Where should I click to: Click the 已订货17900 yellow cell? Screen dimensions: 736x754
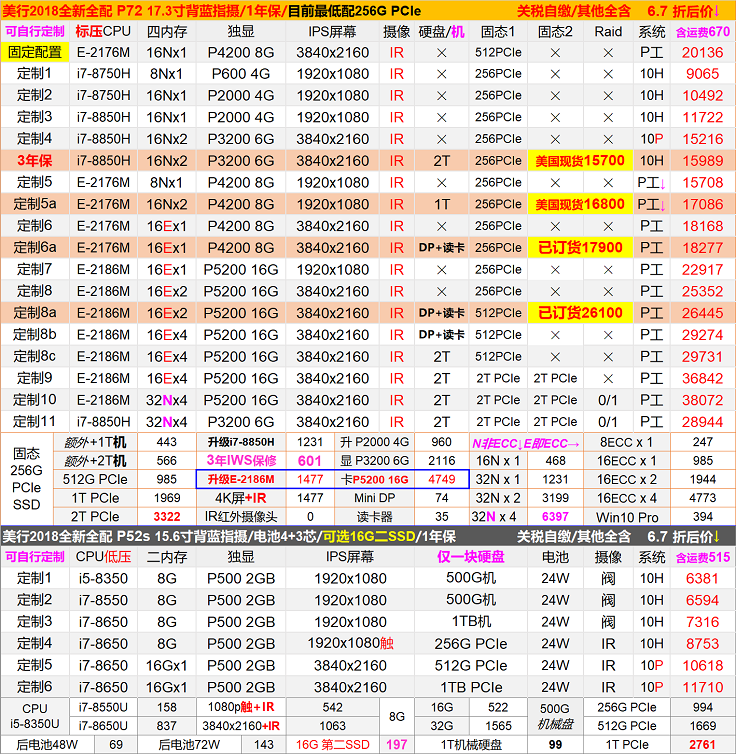(x=580, y=248)
